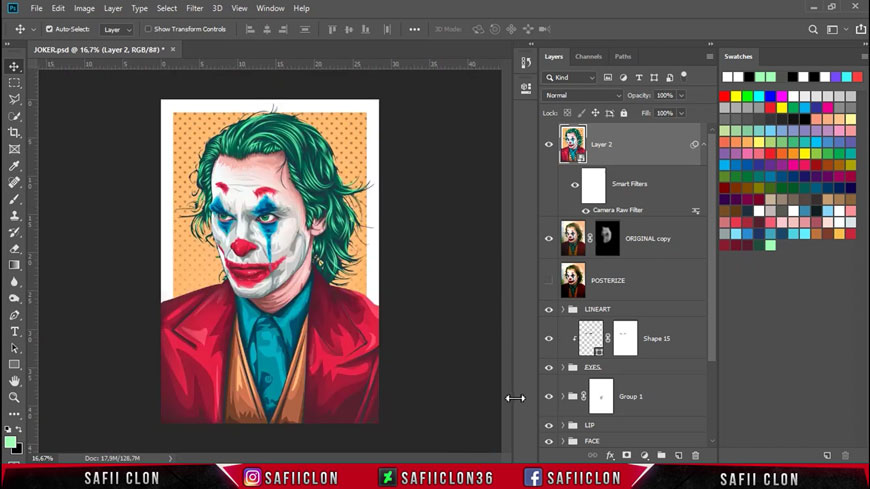
Task: Open the File menu
Action: pos(36,8)
